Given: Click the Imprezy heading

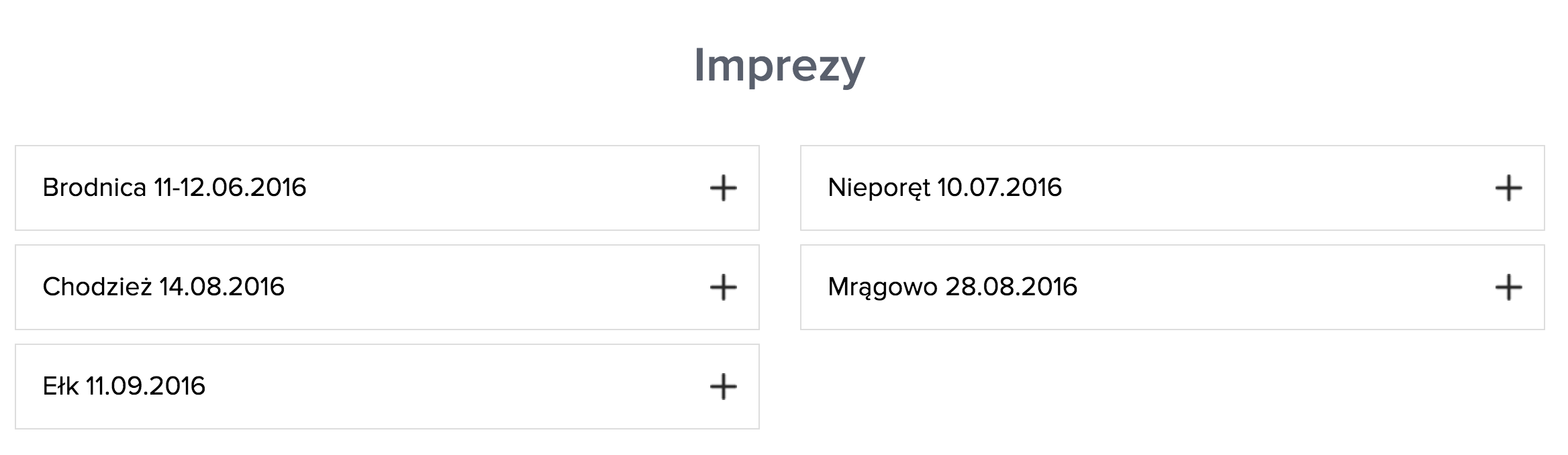Looking at the screenshot, I should click(779, 66).
